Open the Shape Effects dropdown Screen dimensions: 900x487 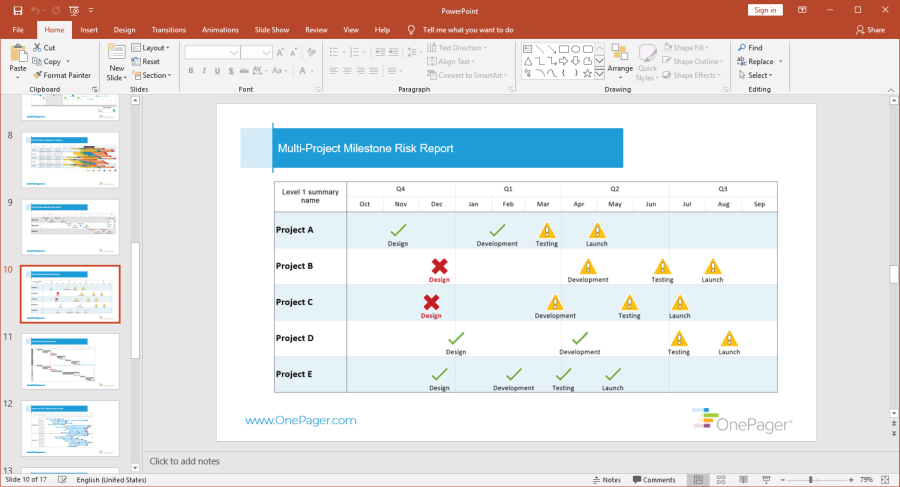(692, 75)
